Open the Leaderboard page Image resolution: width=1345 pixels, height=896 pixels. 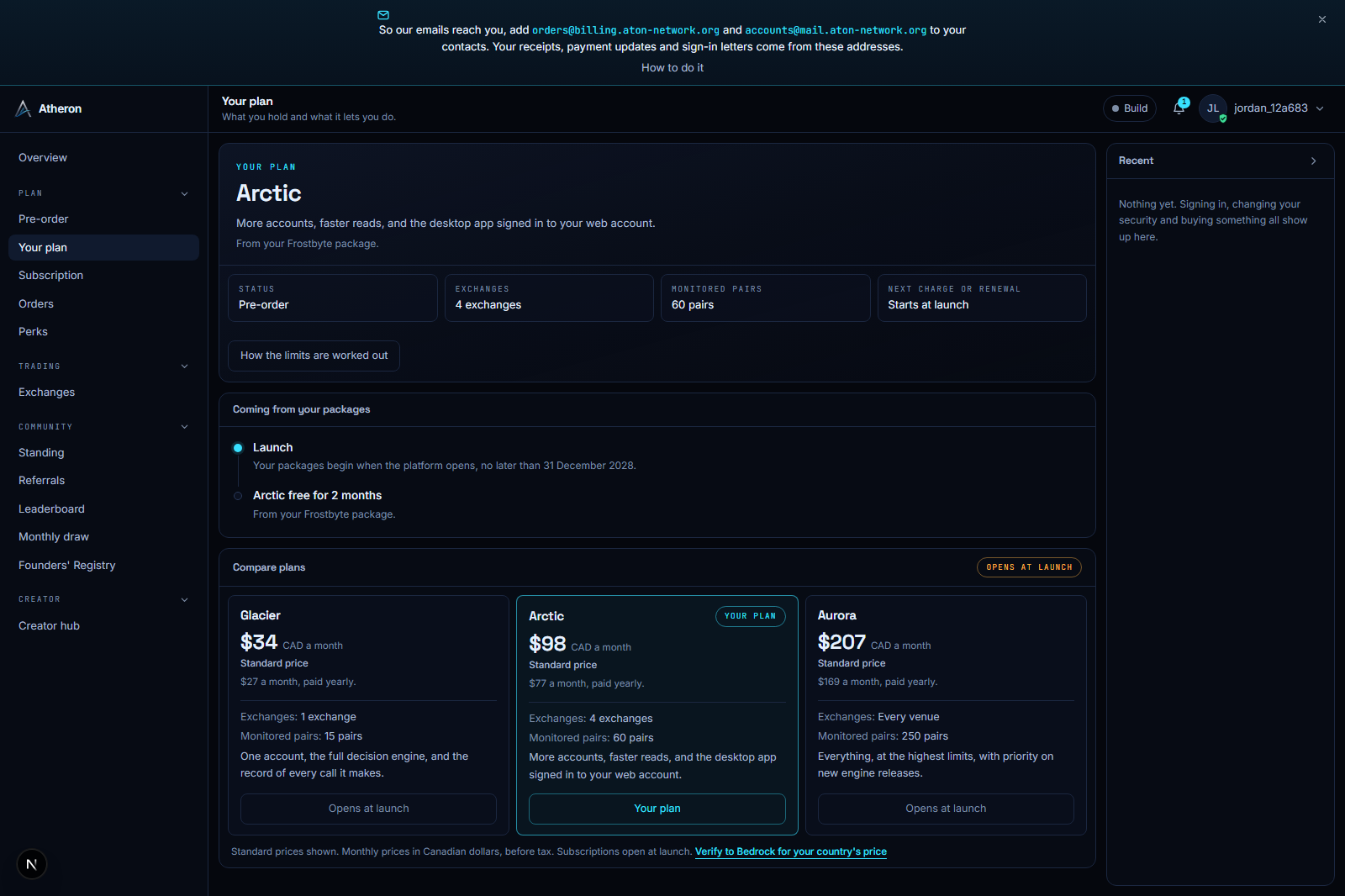[103, 509]
